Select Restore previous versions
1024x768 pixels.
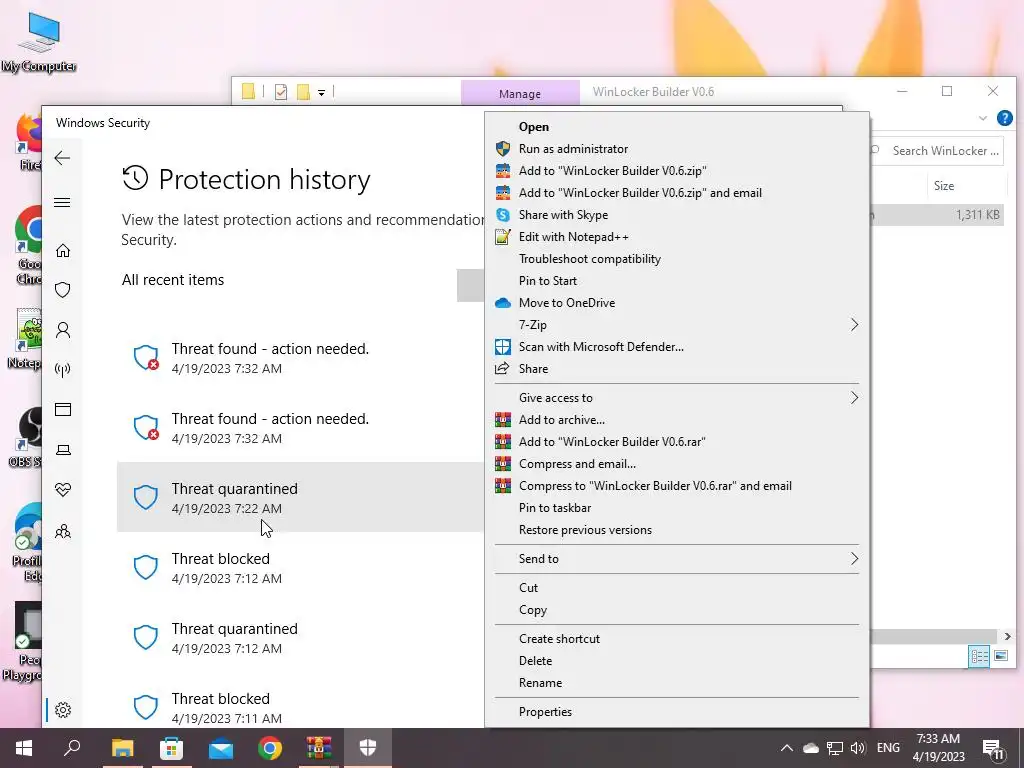(677, 530)
